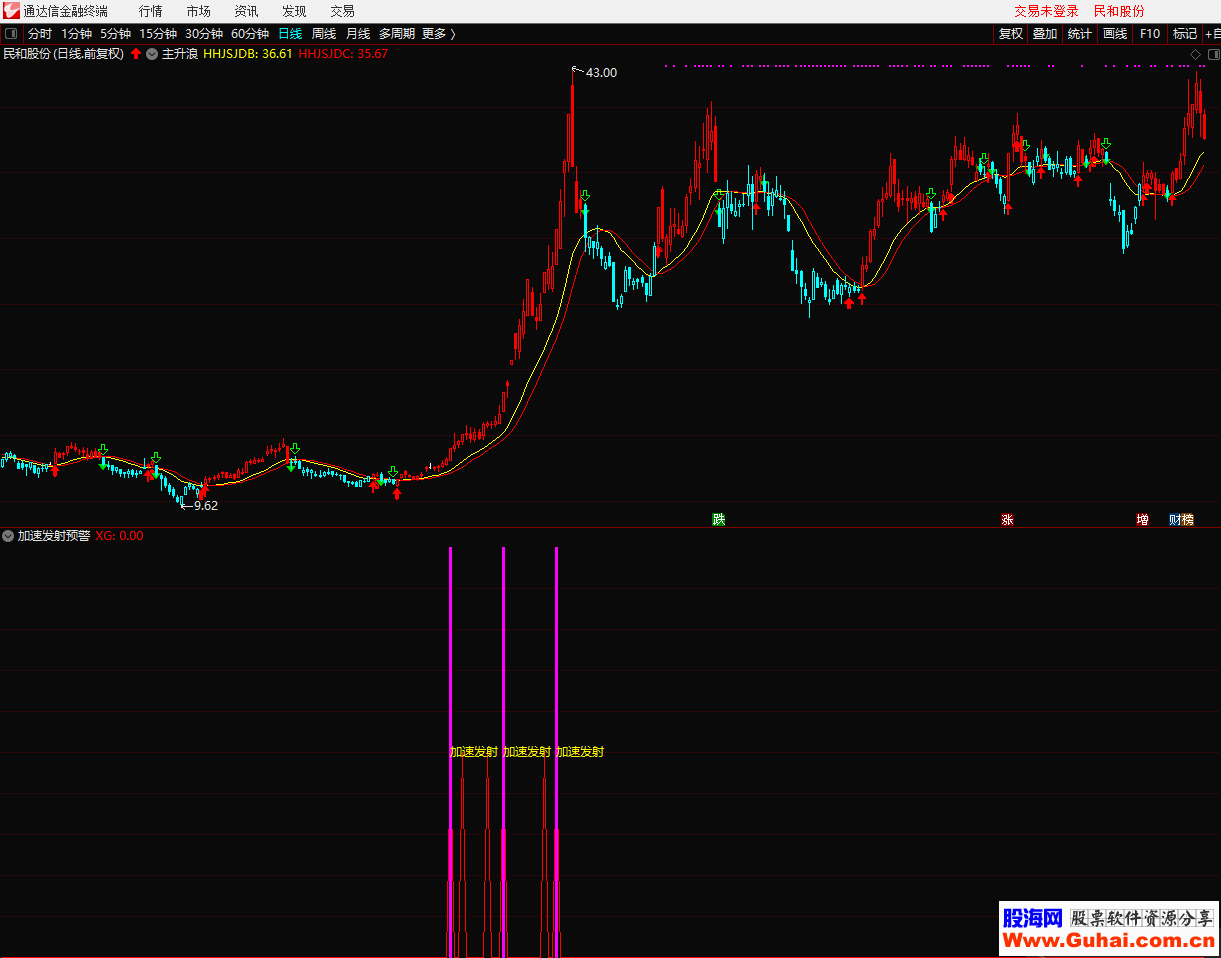Screen dimensions: 1221x958
Task: Click the HHJSJDB: 36.61 indicator value
Action: click(x=248, y=54)
